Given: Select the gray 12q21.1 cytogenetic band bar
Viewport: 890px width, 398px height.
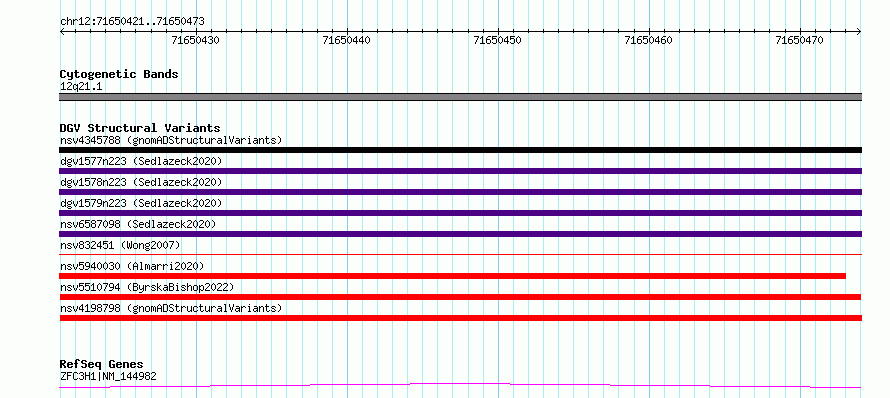Looking at the screenshot, I should pyautogui.click(x=460, y=97).
